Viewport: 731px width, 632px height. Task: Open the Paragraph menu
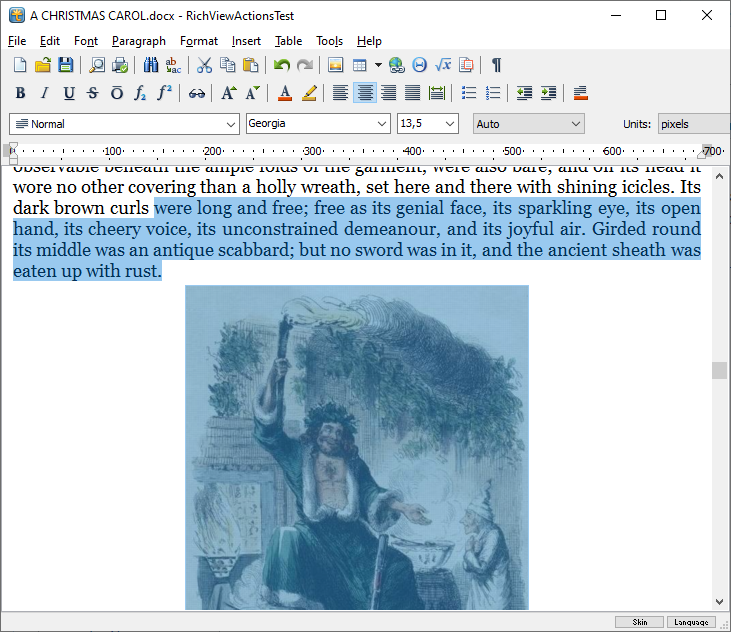(138, 41)
